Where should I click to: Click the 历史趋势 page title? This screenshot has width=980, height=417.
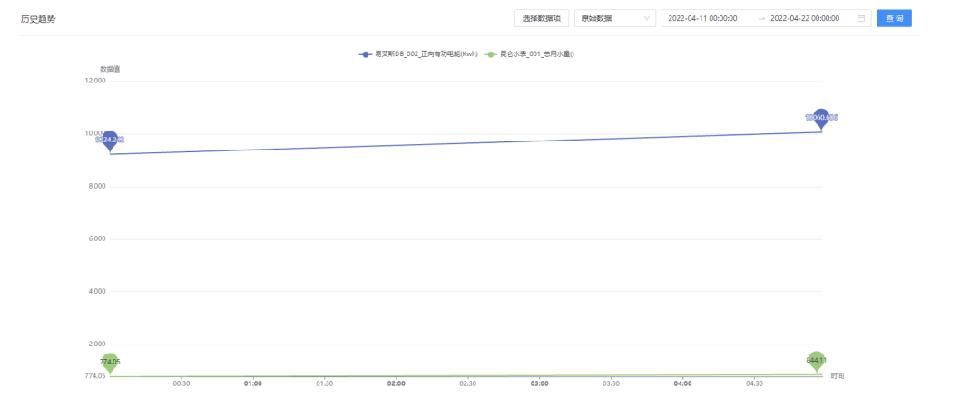(40, 18)
